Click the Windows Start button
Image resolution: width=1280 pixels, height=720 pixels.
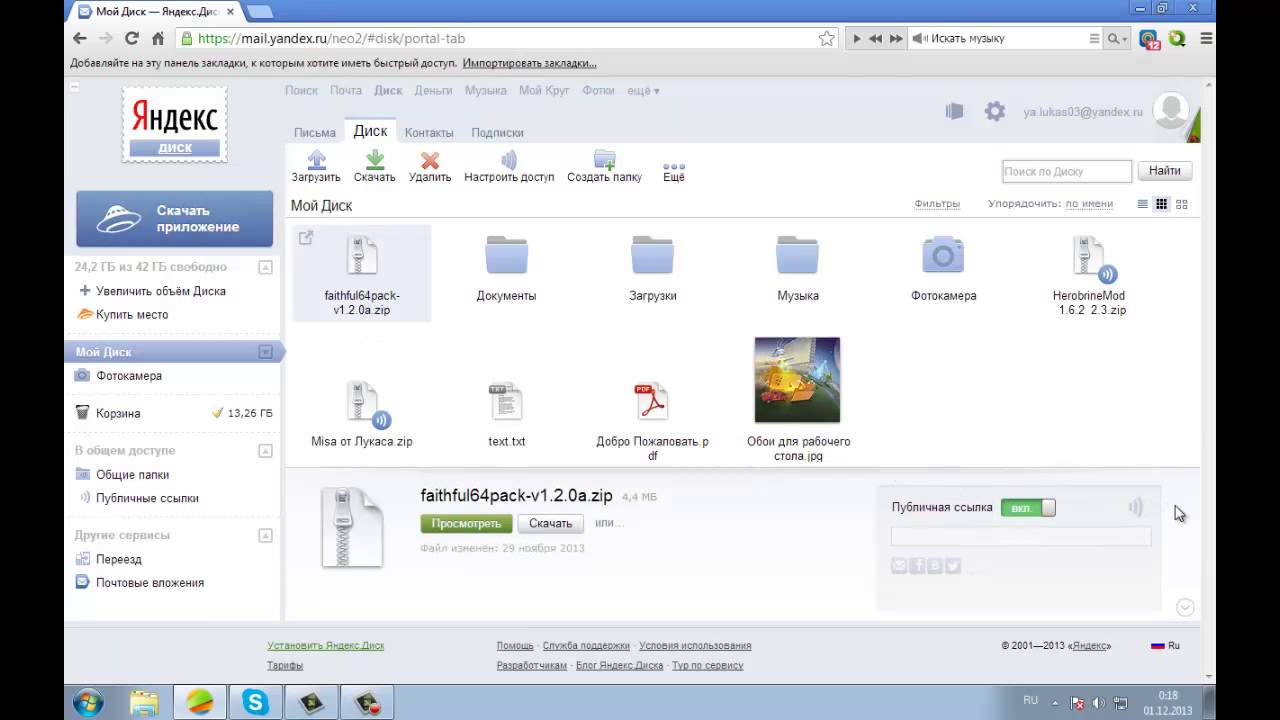(x=88, y=702)
